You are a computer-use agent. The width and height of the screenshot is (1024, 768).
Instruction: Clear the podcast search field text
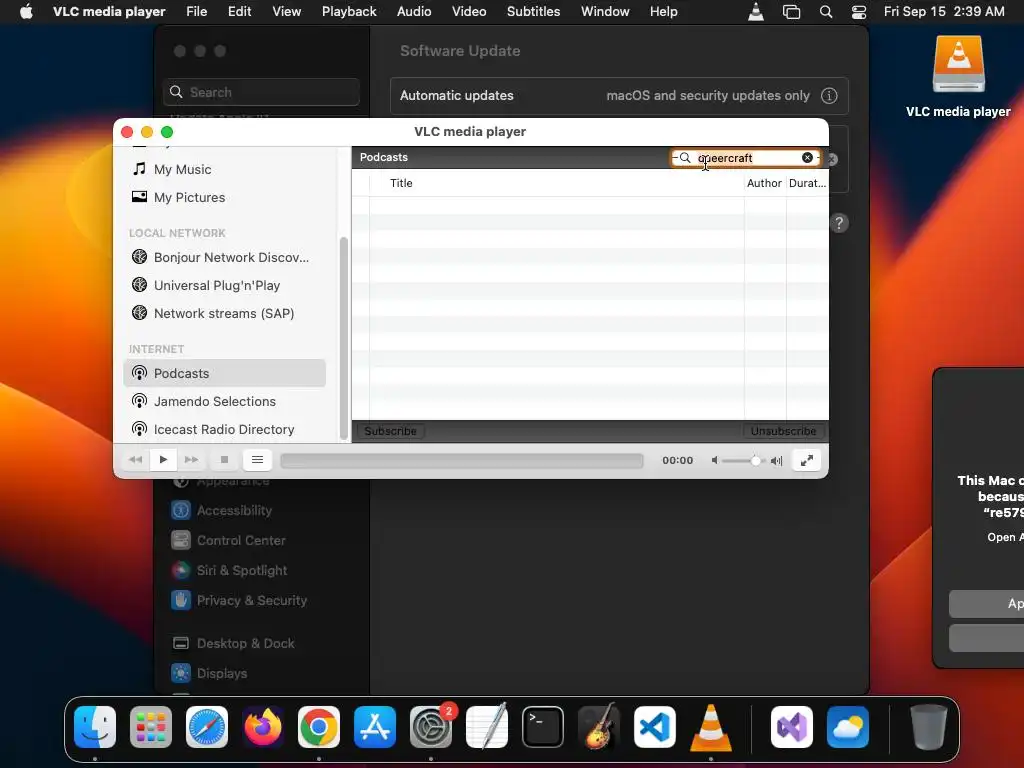(807, 157)
